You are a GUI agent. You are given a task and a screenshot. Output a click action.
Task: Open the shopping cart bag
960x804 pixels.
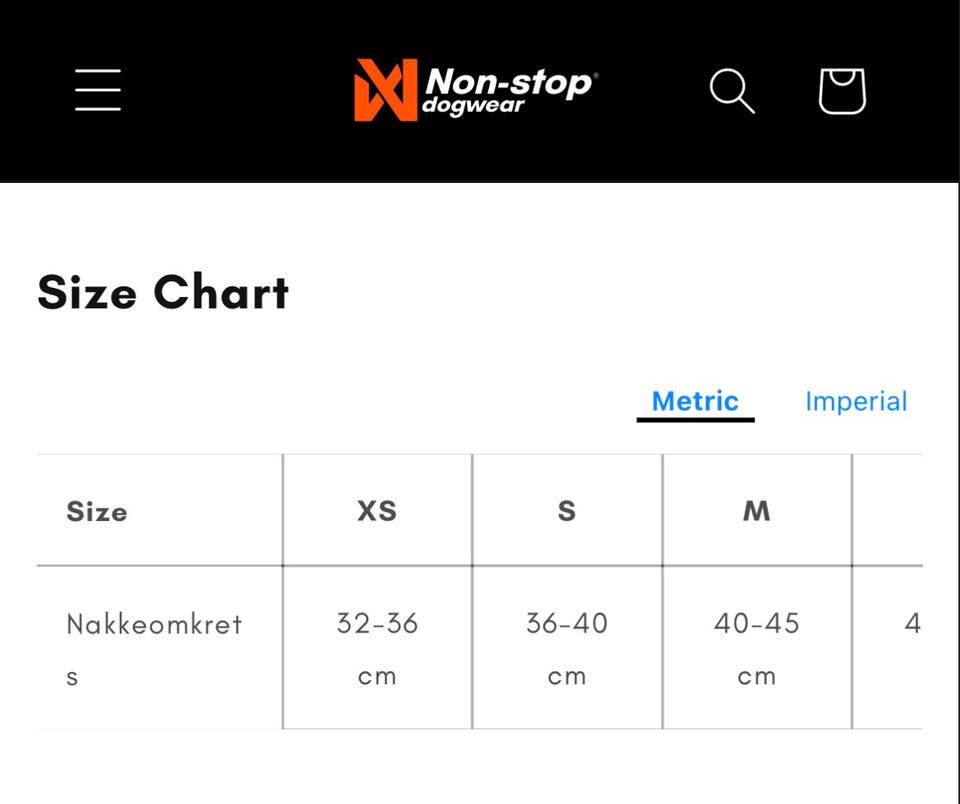pyautogui.click(x=842, y=91)
